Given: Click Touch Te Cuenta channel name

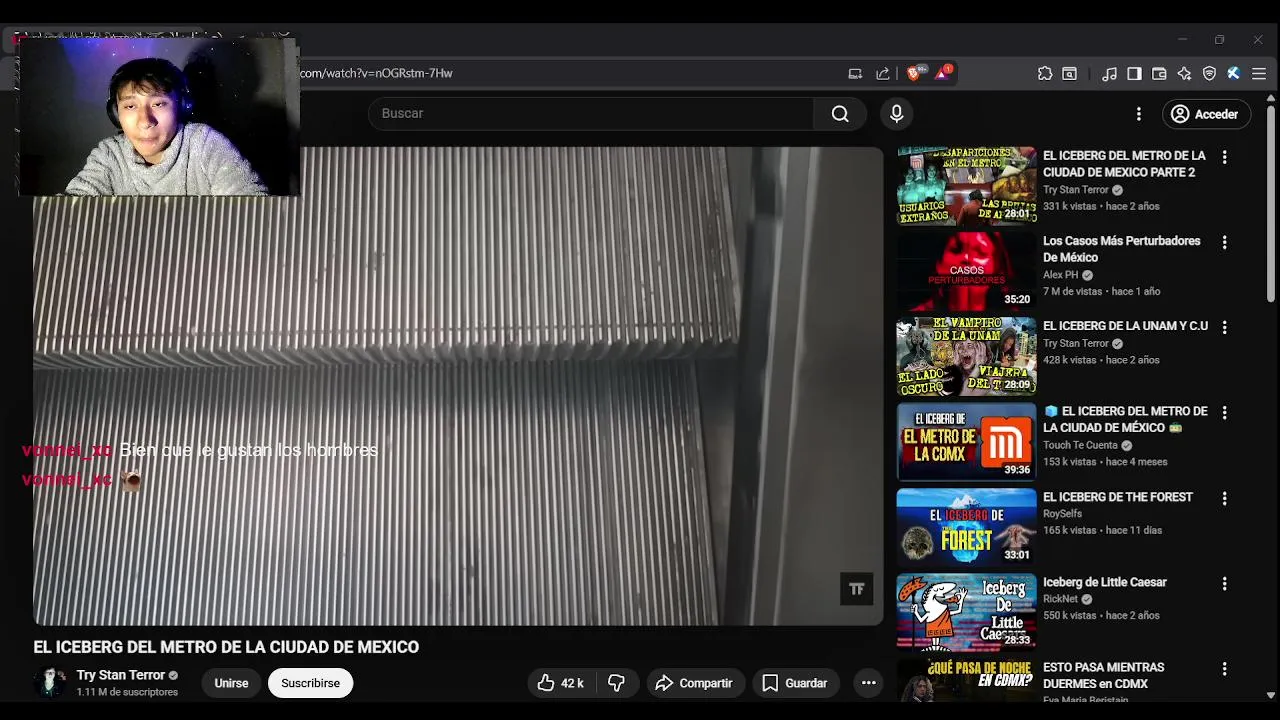Looking at the screenshot, I should 1081,445.
